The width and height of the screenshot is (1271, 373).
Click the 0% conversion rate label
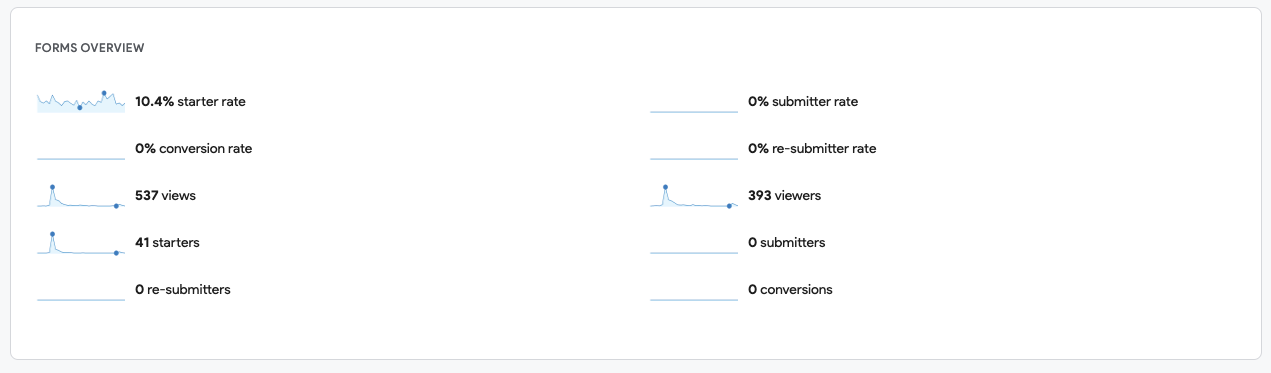194,148
